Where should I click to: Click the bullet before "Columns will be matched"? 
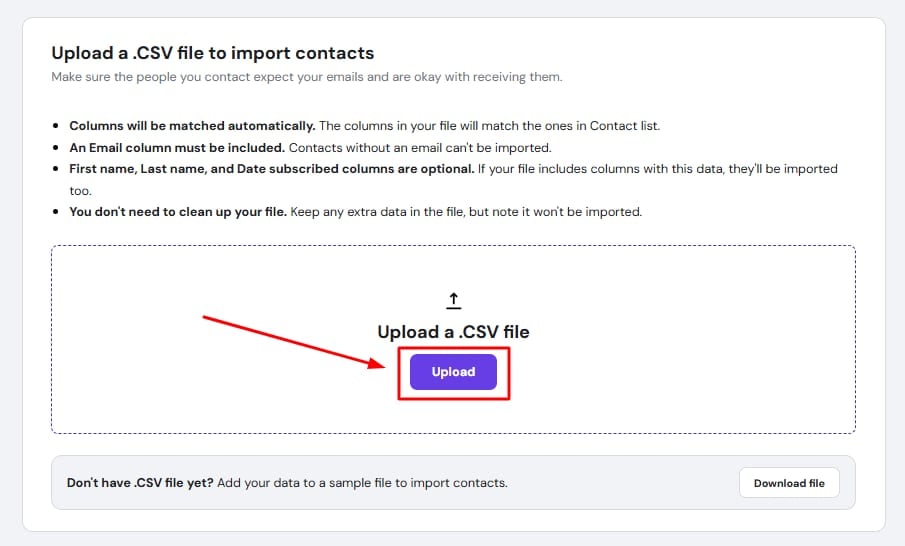pyautogui.click(x=56, y=126)
